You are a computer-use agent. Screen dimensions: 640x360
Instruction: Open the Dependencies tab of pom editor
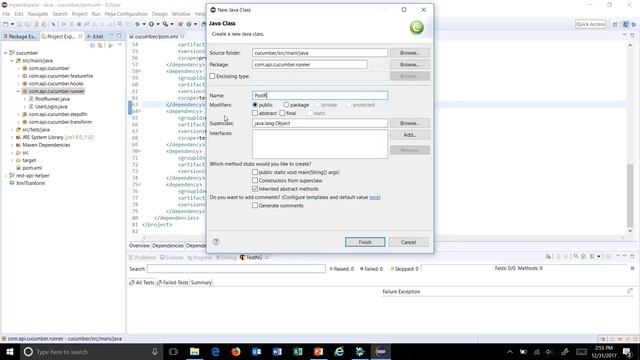click(x=168, y=246)
